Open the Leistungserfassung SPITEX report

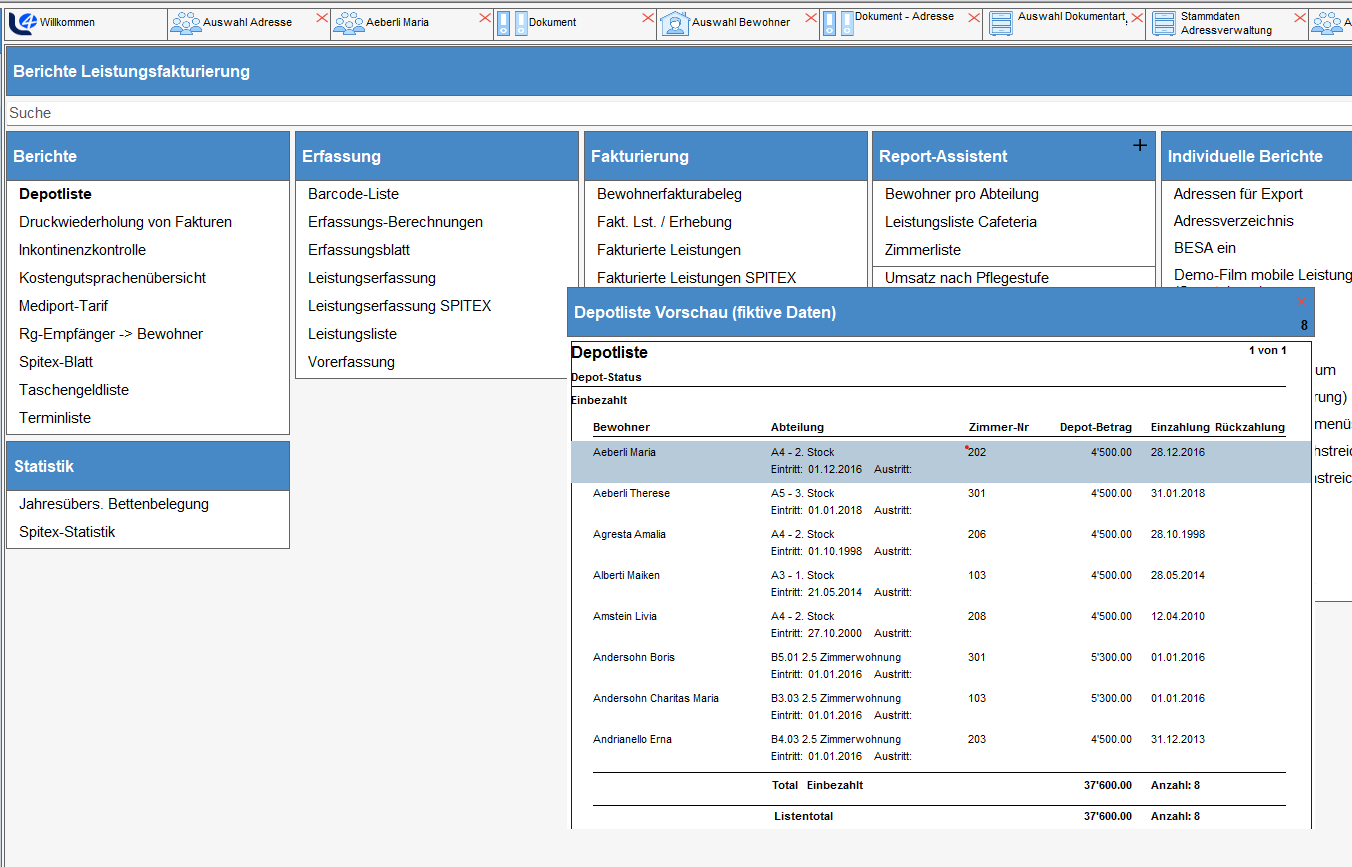point(399,306)
